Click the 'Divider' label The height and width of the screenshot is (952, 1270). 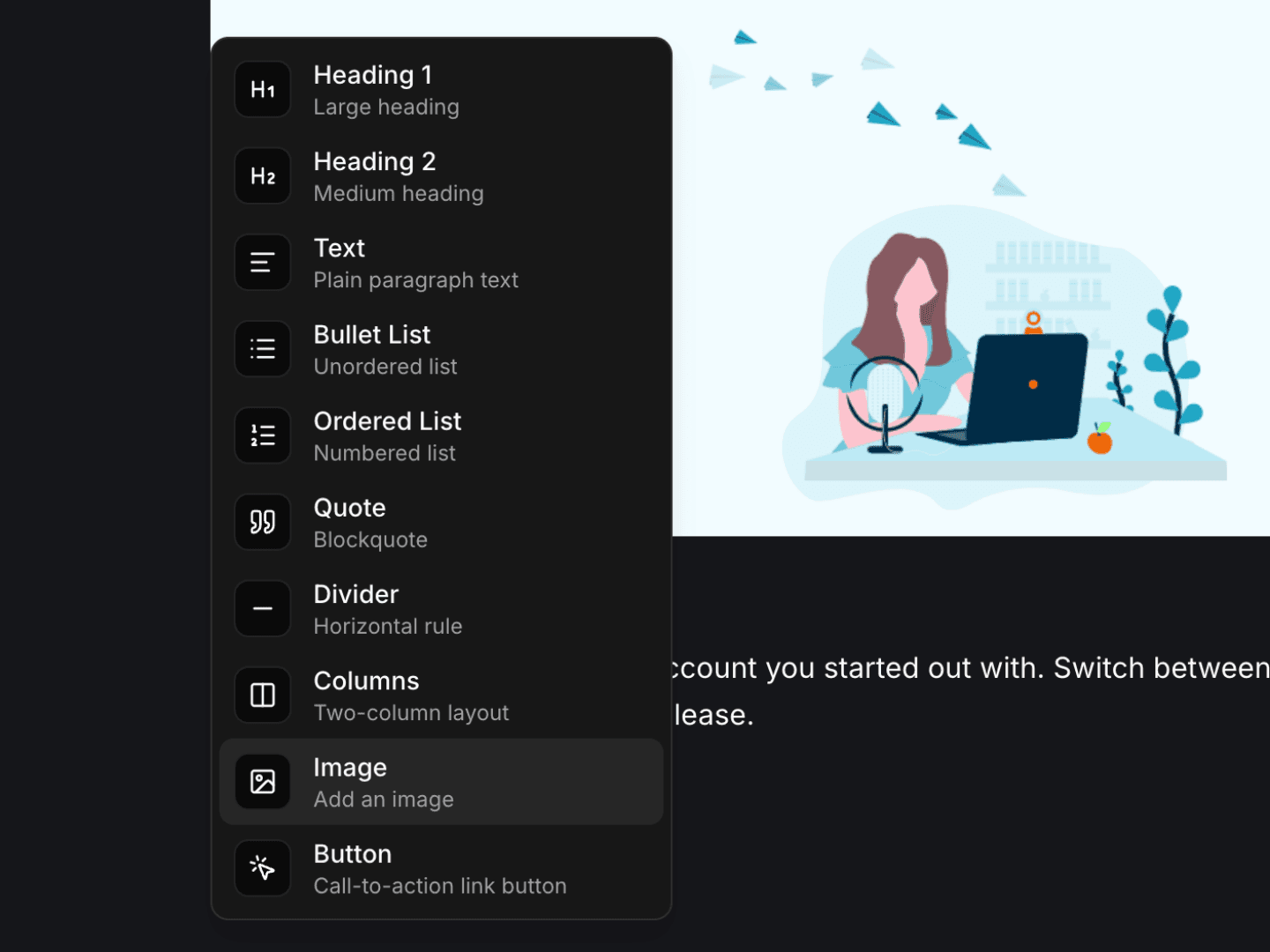356,594
